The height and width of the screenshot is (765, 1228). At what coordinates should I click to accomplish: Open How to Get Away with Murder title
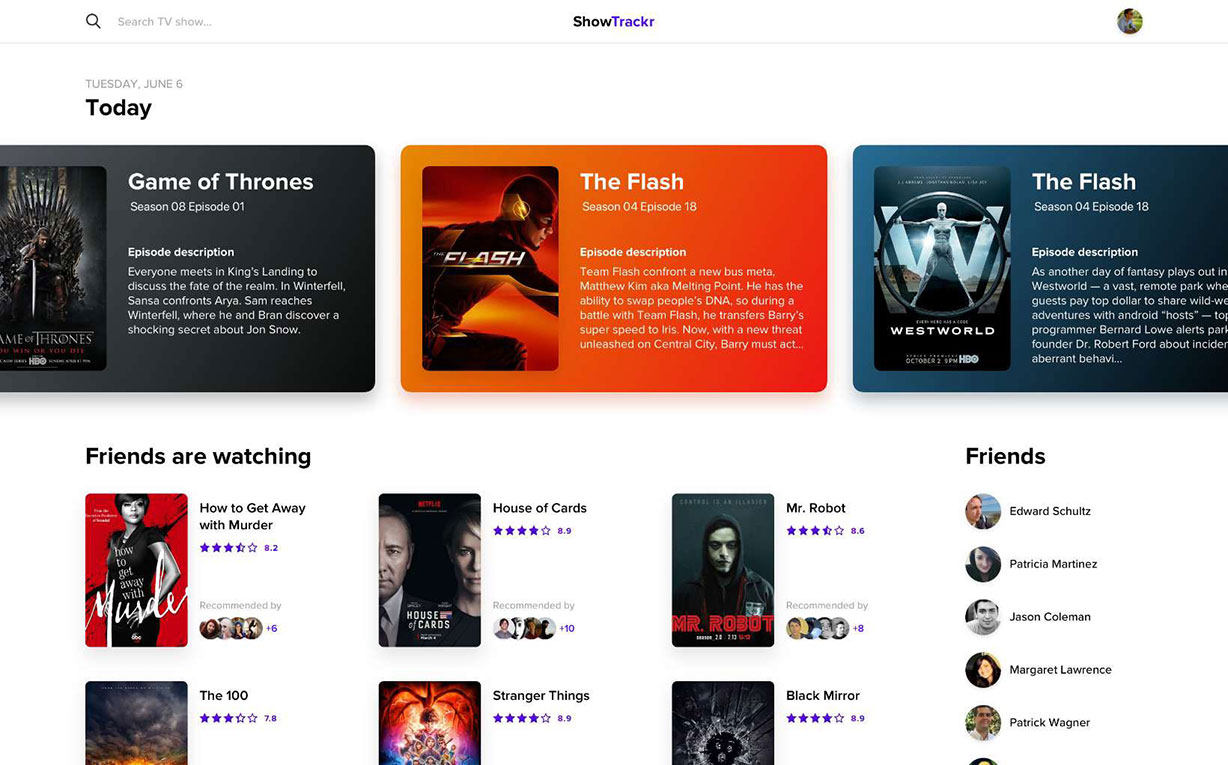(252, 516)
